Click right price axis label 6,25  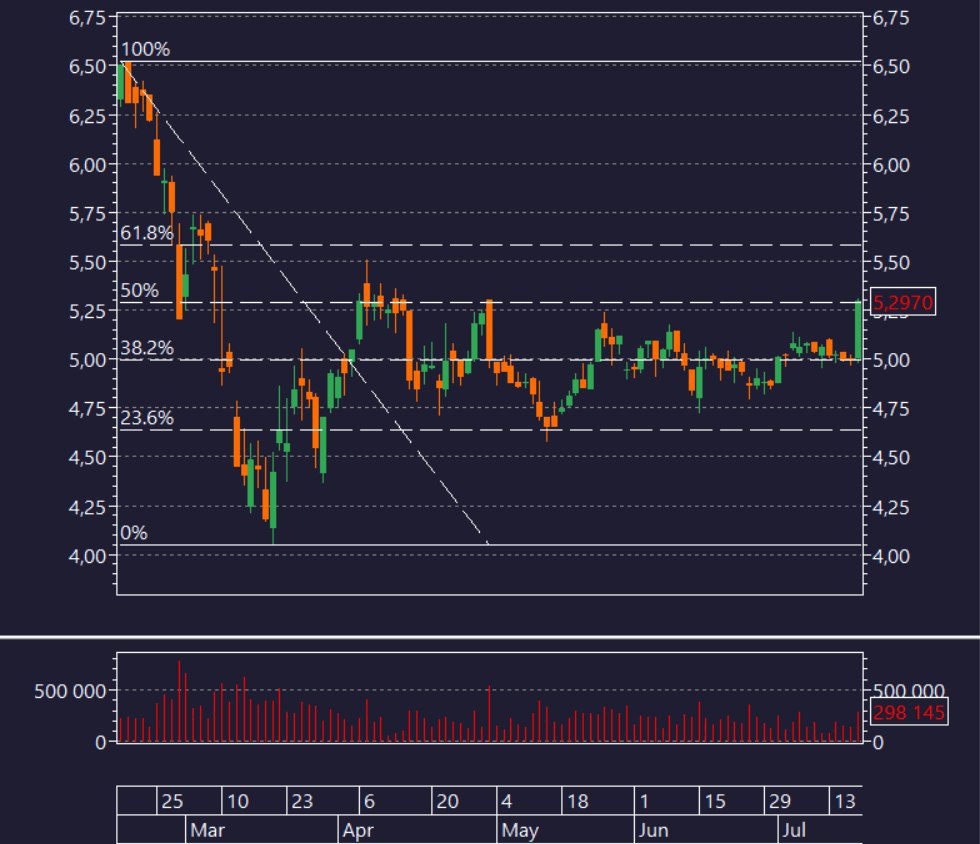tap(891, 116)
